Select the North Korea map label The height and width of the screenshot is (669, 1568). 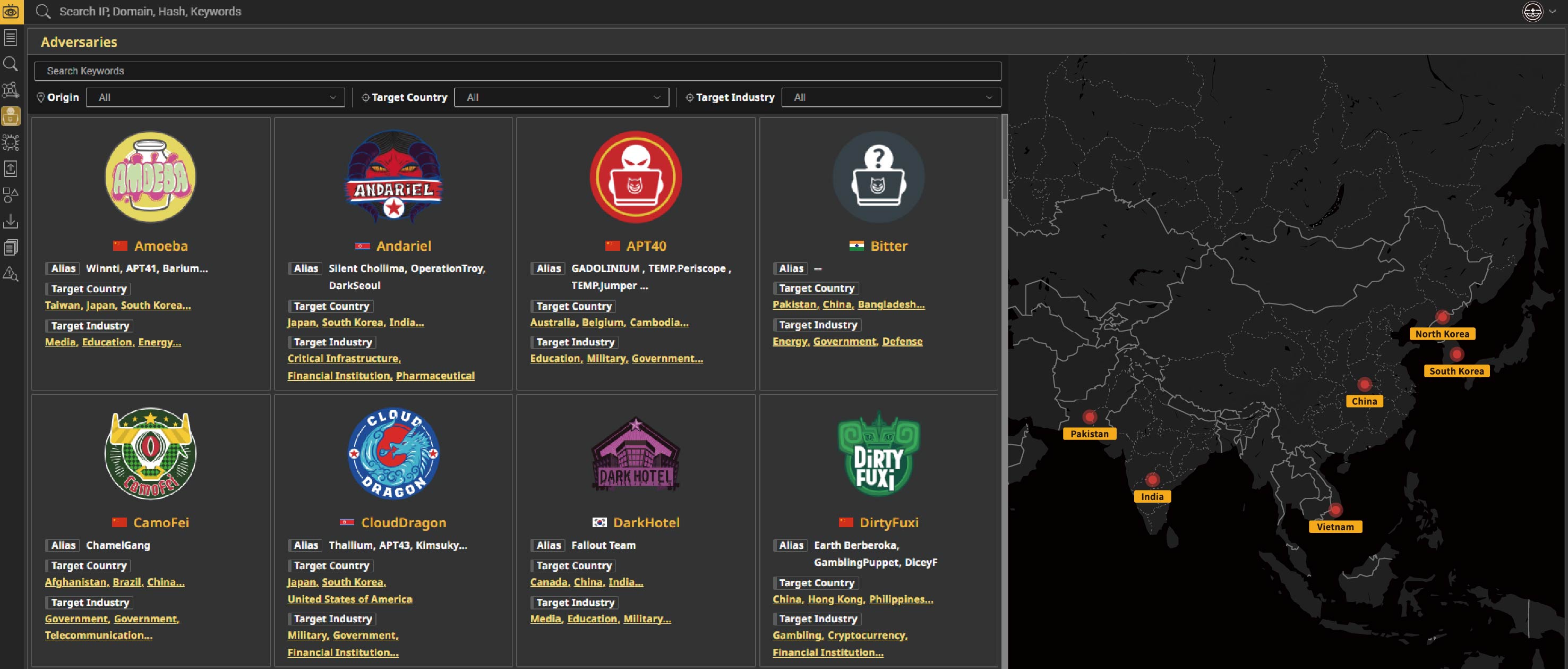(1442, 334)
